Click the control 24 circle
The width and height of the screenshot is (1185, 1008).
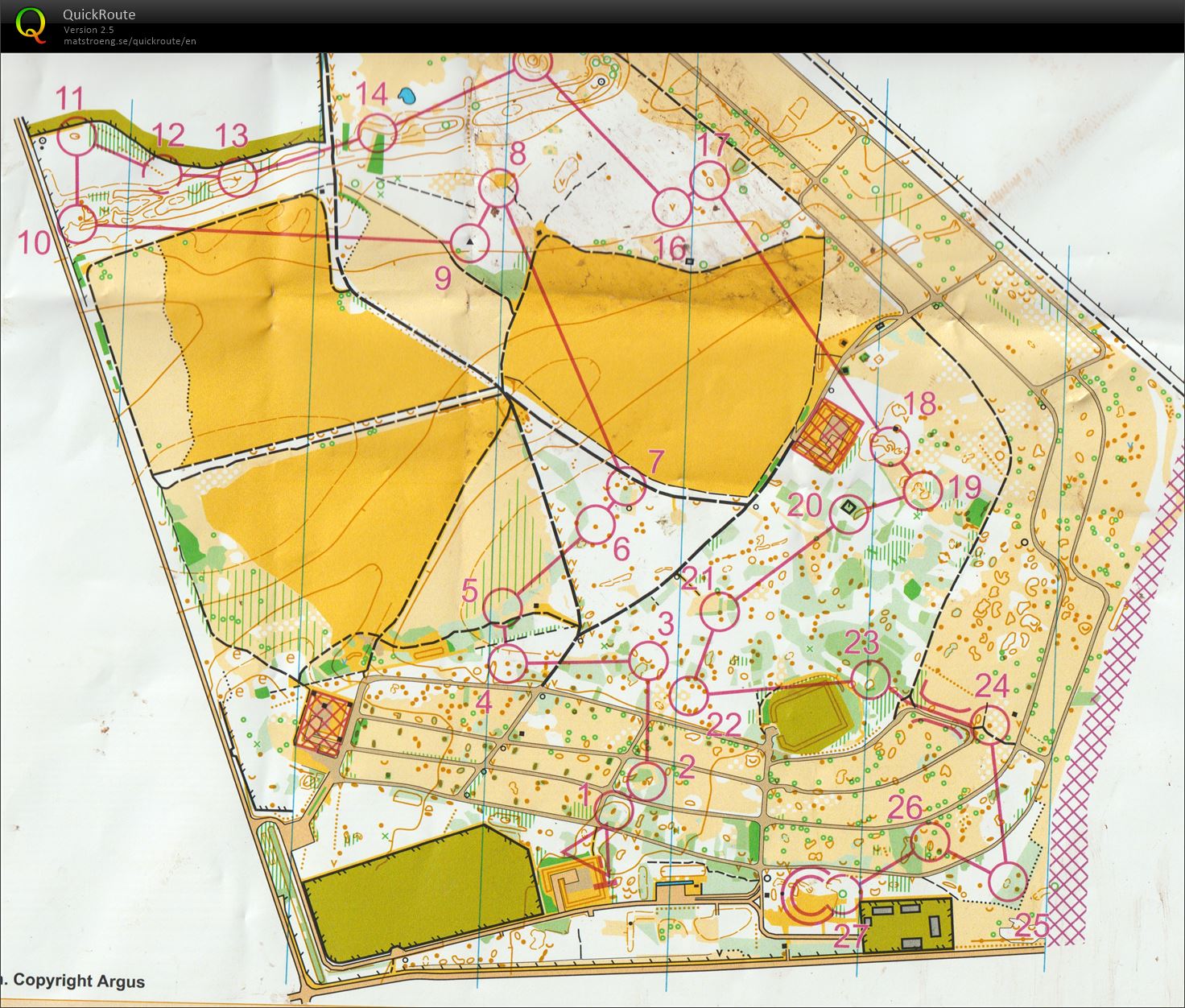pos(990,724)
